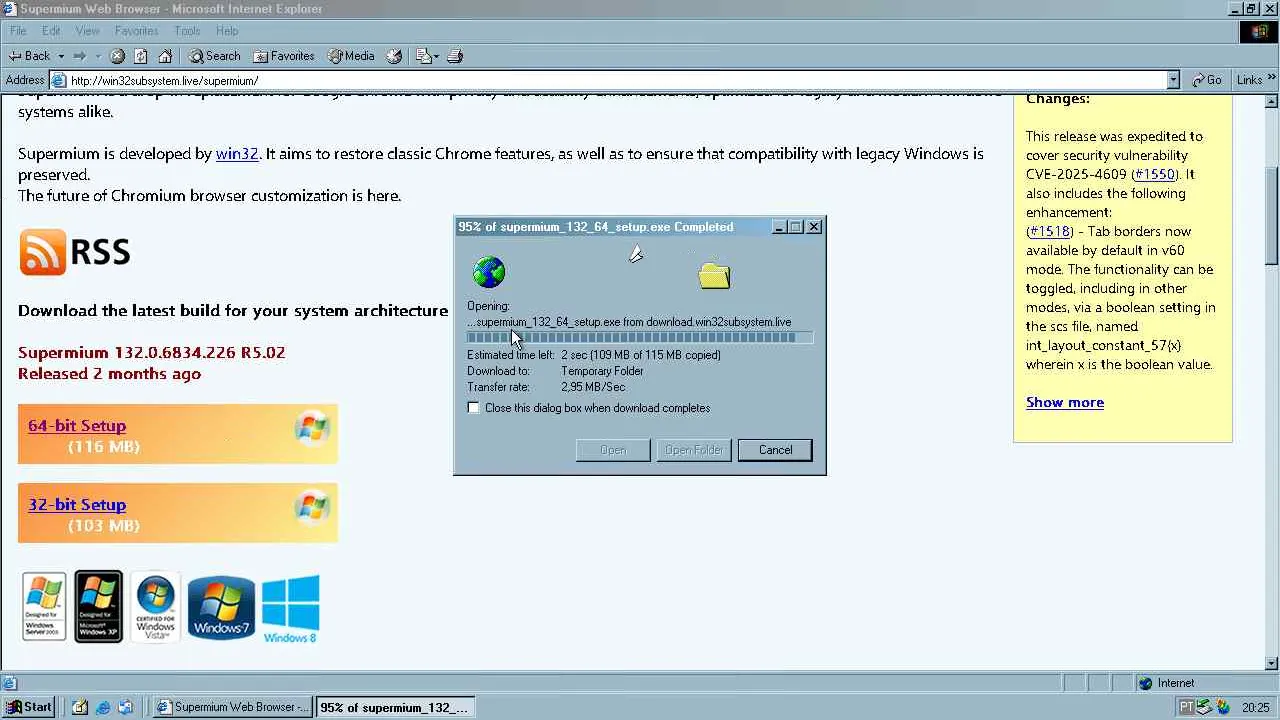
Task: Click the Forward arrow in the toolbar
Action: click(80, 56)
